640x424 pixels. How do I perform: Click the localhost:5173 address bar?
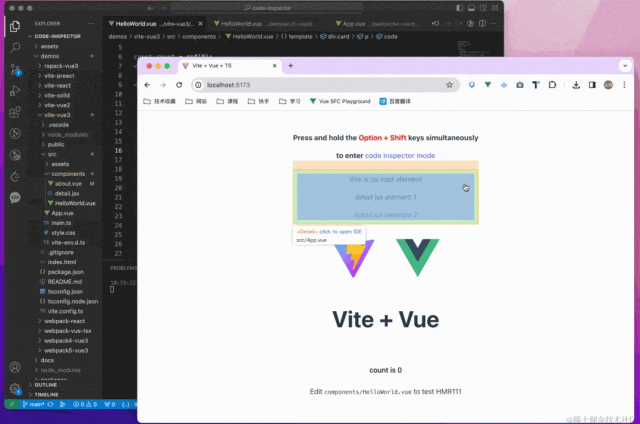pyautogui.click(x=300, y=85)
